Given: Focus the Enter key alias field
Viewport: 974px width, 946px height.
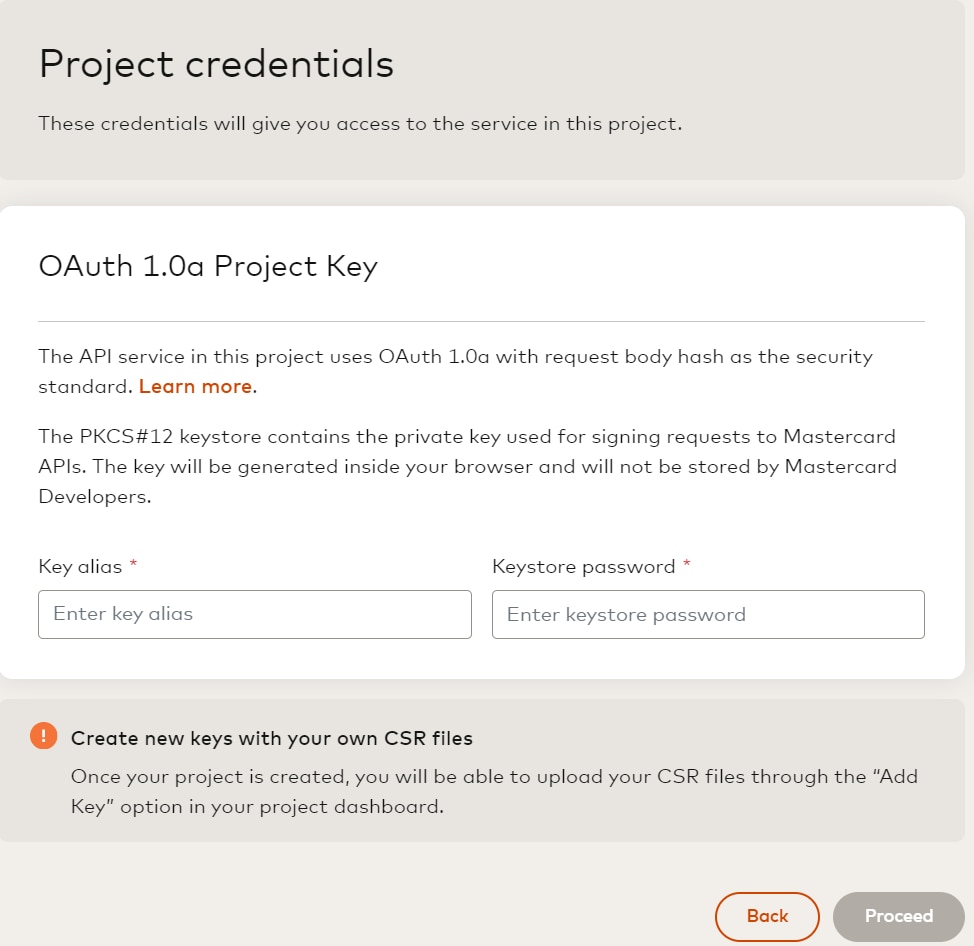Looking at the screenshot, I should click(254, 614).
